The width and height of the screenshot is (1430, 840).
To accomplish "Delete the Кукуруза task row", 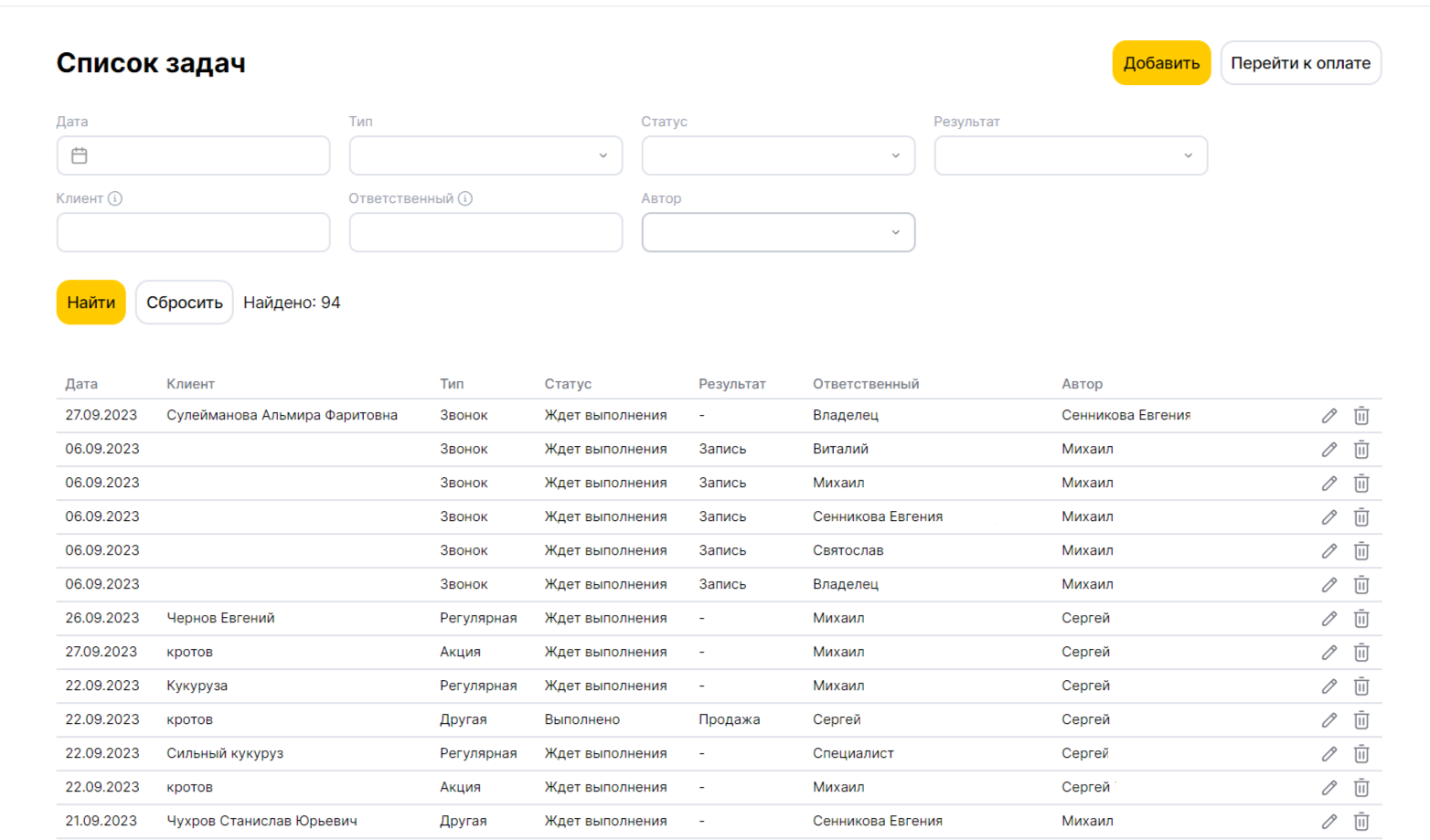I will 1361,686.
